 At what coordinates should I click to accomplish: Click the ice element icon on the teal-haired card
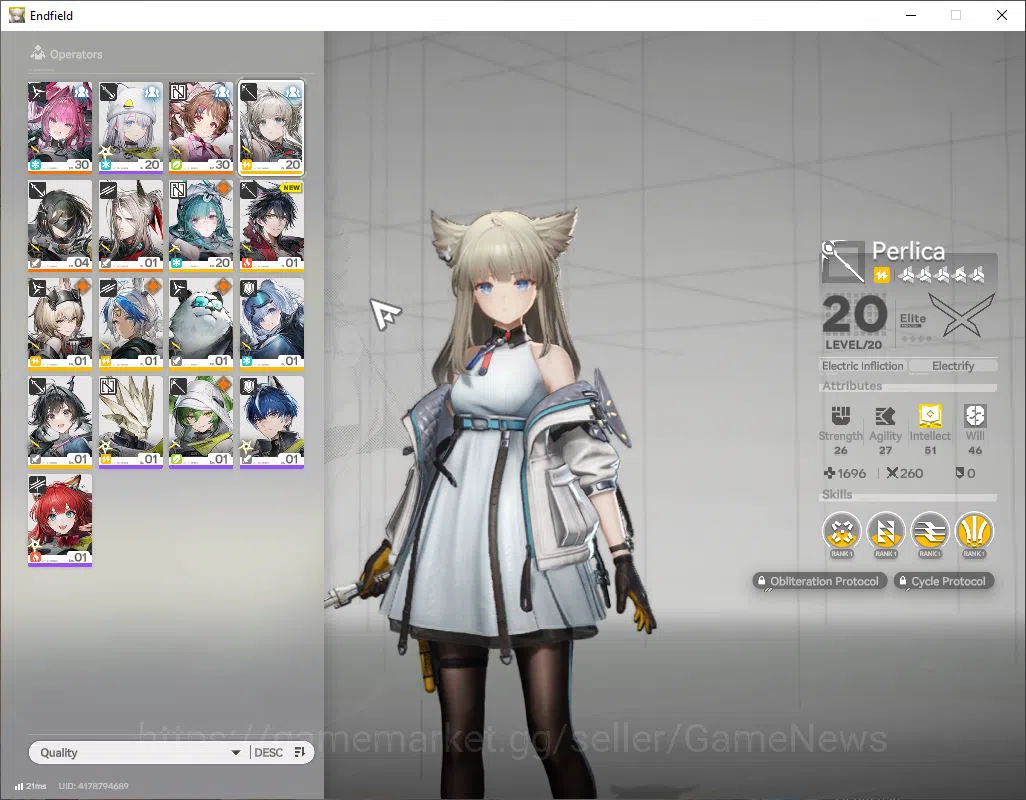(175, 263)
